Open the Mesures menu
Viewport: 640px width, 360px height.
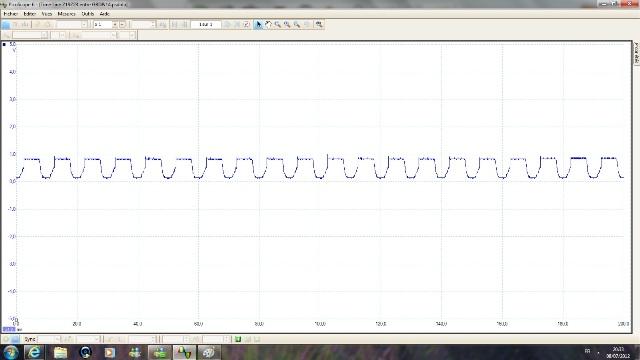point(67,14)
